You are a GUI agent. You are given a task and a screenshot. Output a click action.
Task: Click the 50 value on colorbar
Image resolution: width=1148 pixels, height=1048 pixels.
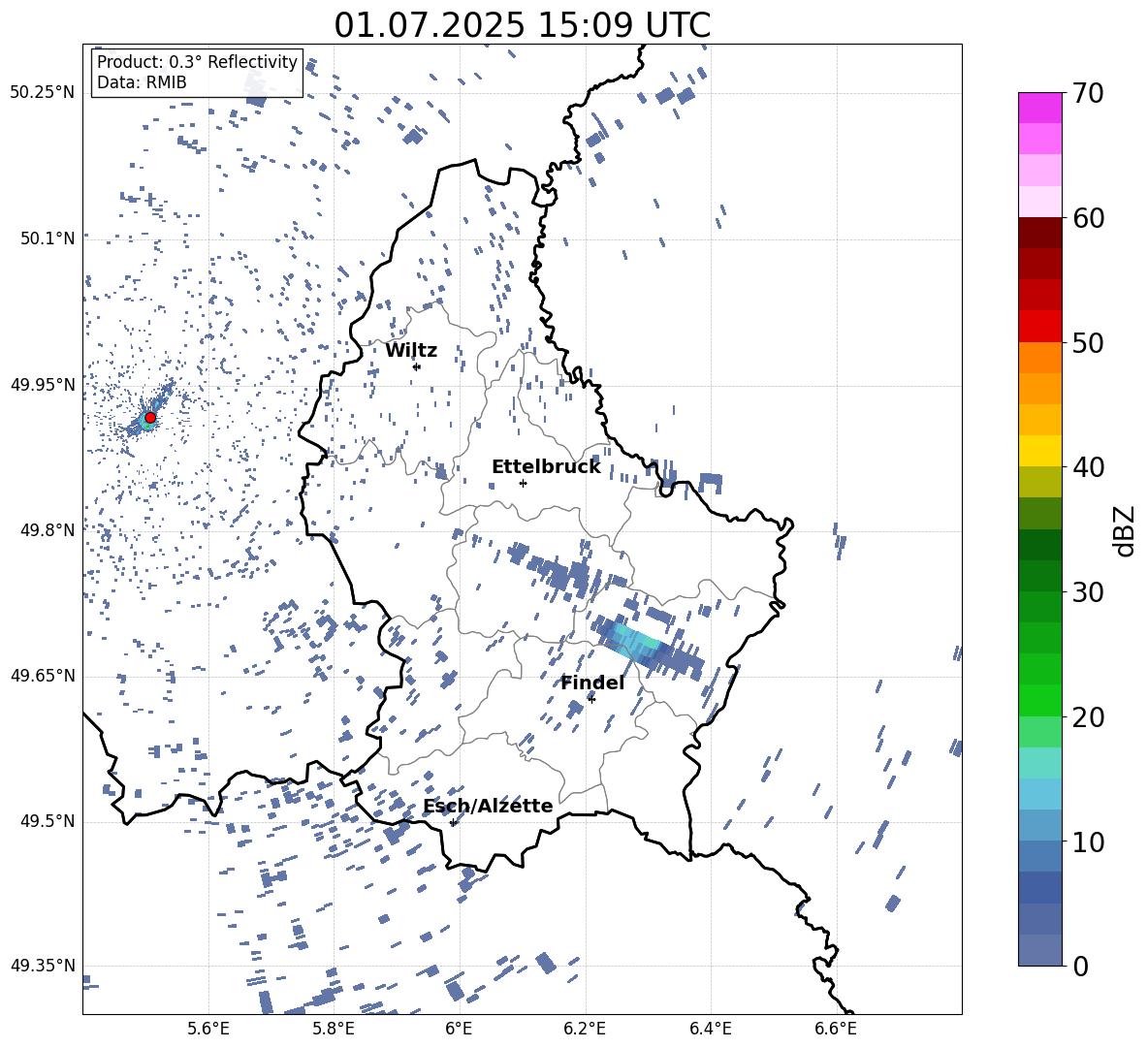[x=1088, y=343]
